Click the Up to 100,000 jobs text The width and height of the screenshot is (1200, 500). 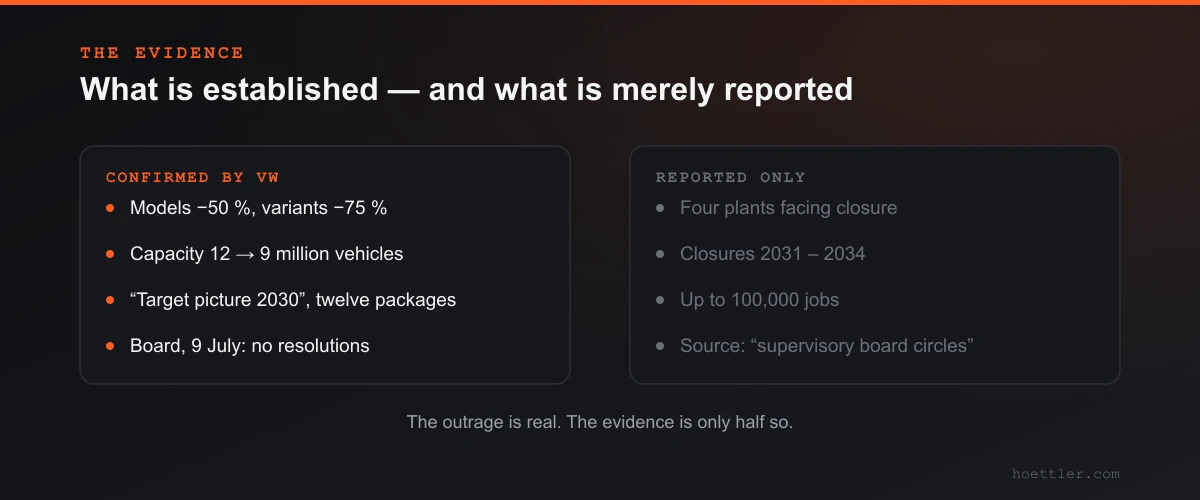pos(760,300)
